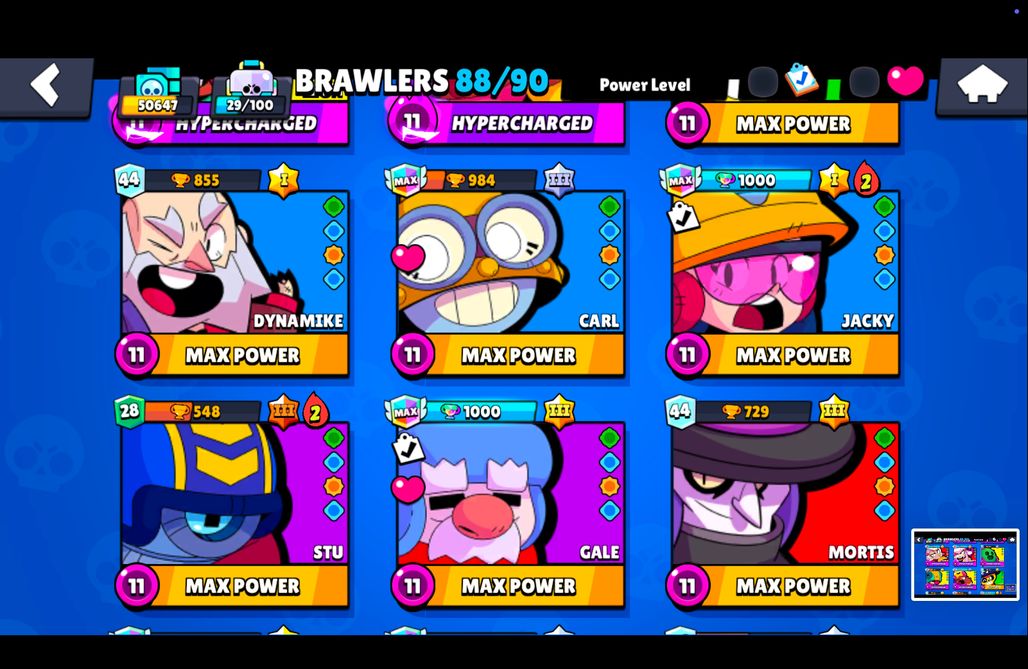Toggle the quest clipboard filter at top
The width and height of the screenshot is (1028, 669).
coord(801,80)
